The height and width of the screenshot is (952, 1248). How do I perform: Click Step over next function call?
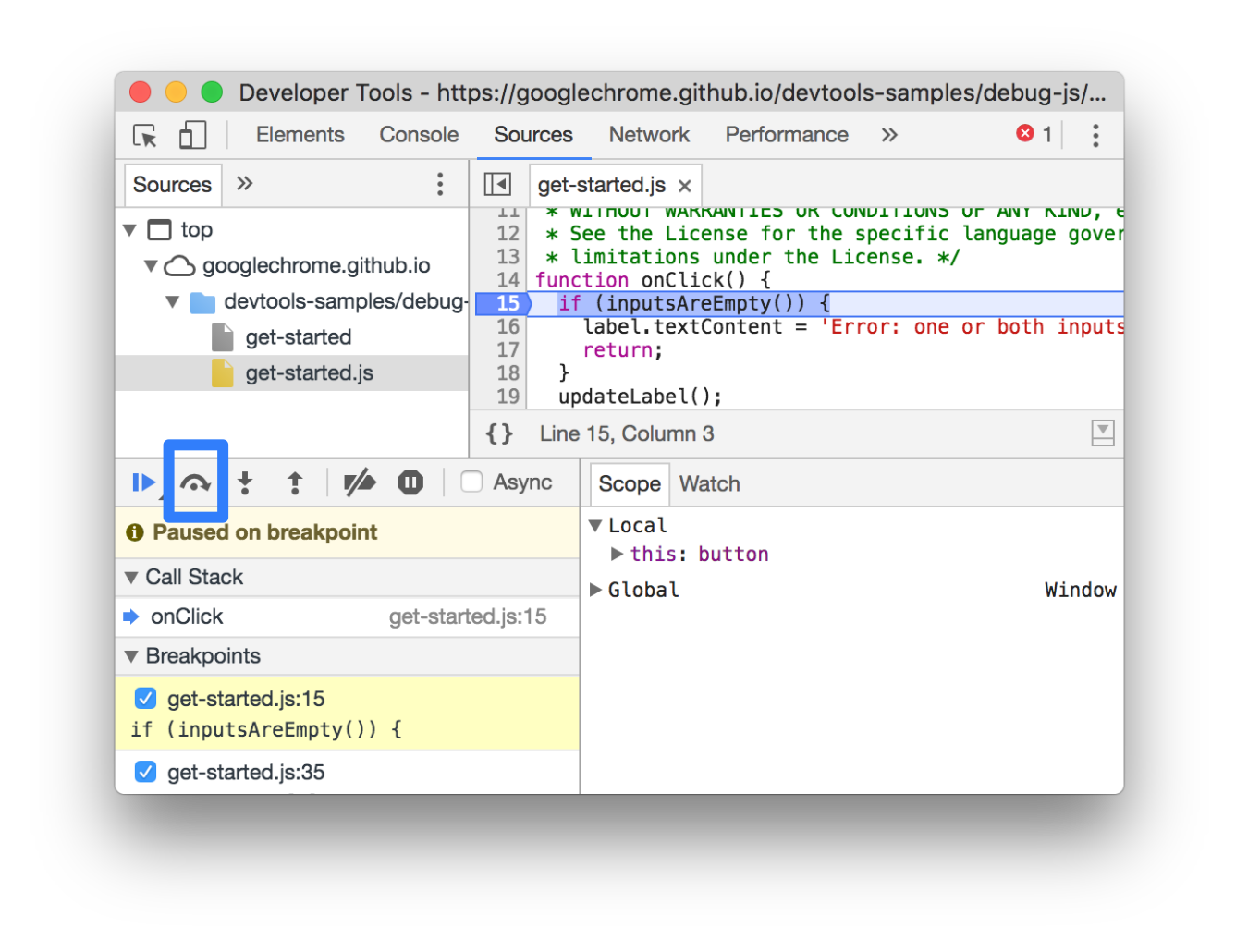(195, 482)
